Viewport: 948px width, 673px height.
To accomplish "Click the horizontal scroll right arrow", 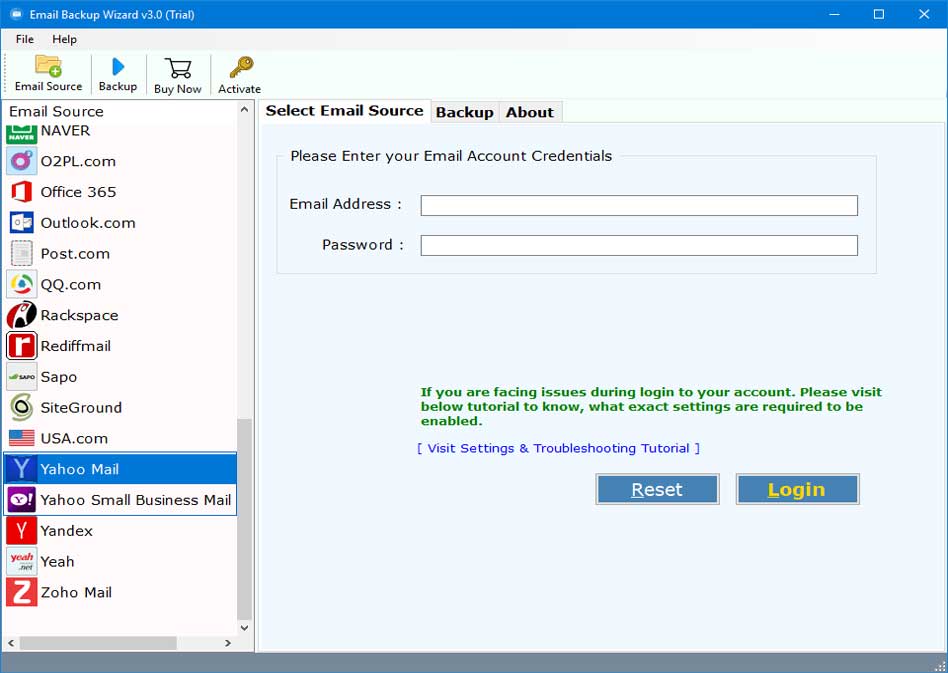I will tap(228, 643).
